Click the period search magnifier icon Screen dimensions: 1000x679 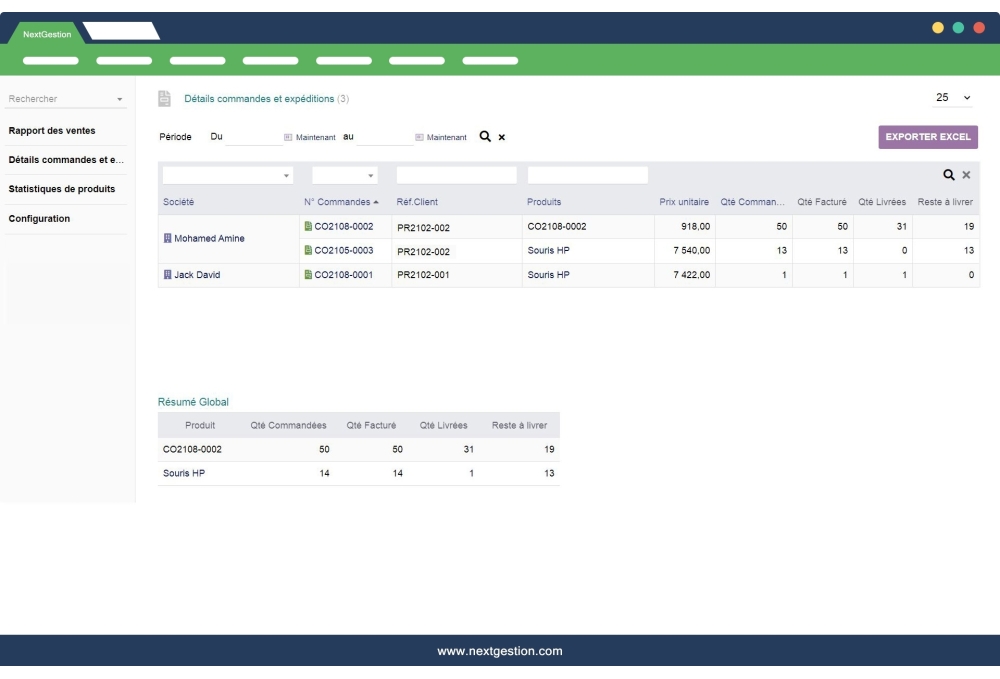484,137
